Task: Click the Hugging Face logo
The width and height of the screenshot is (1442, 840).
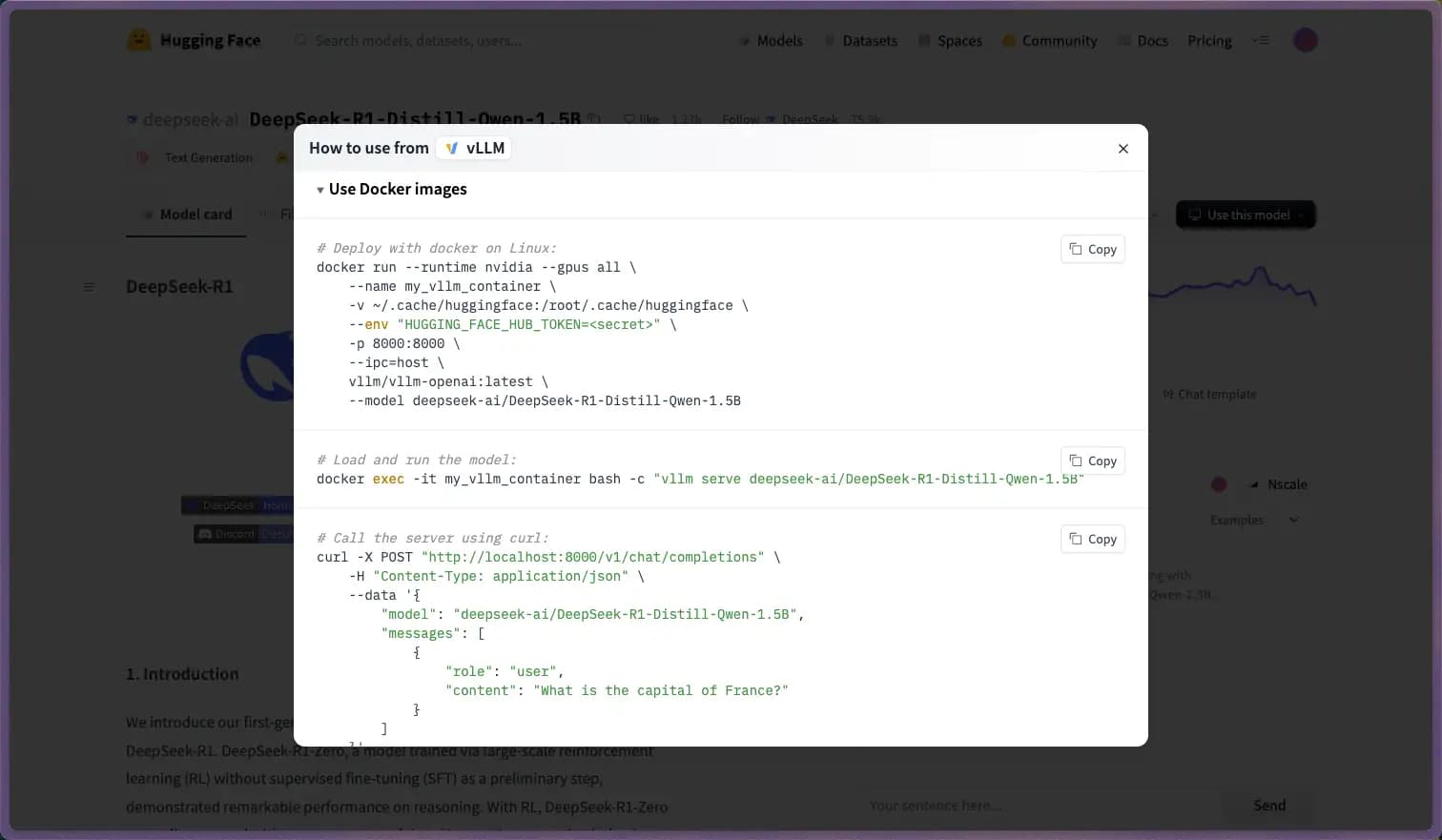Action: click(x=195, y=41)
